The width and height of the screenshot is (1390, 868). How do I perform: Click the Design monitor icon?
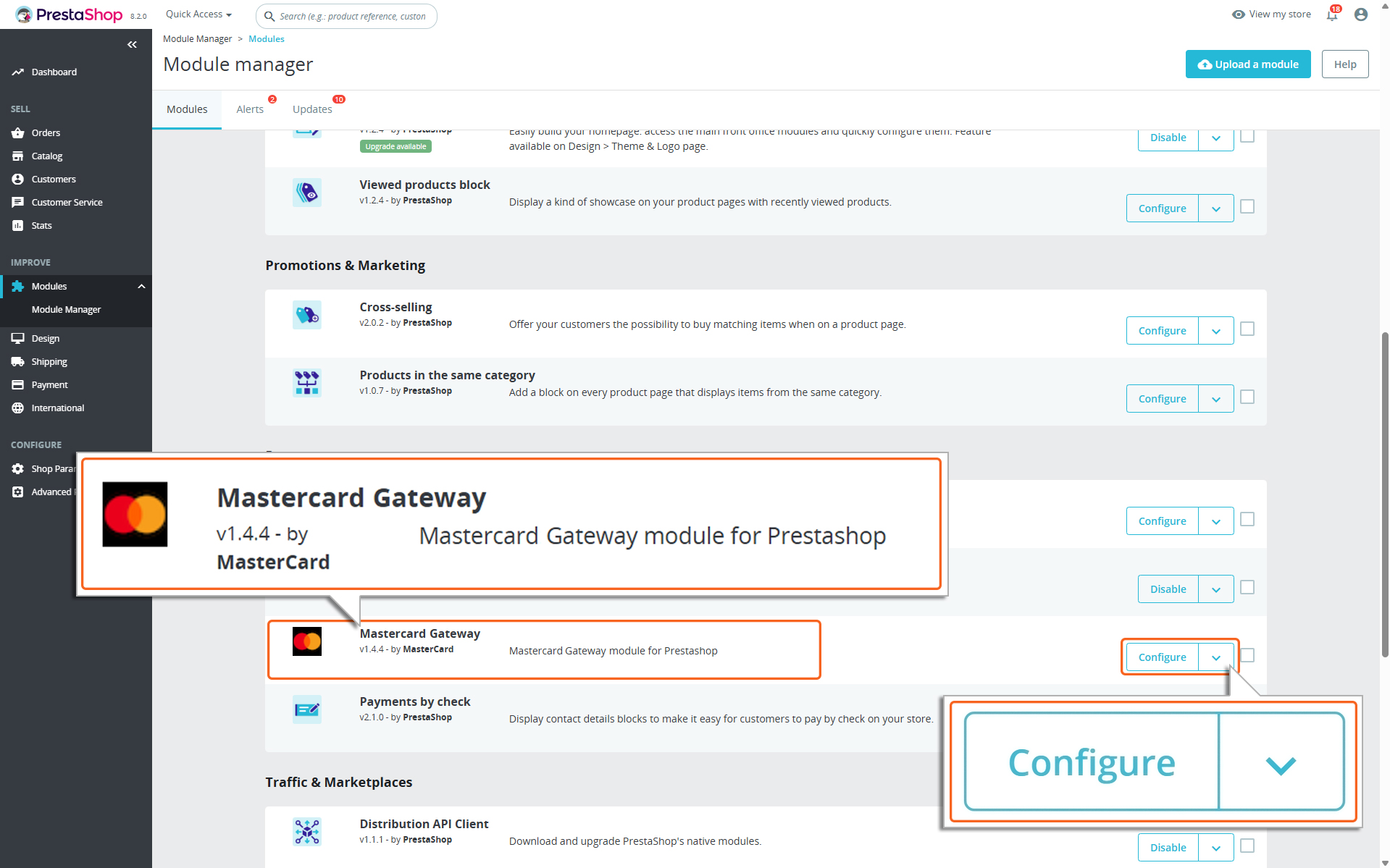pyautogui.click(x=18, y=339)
